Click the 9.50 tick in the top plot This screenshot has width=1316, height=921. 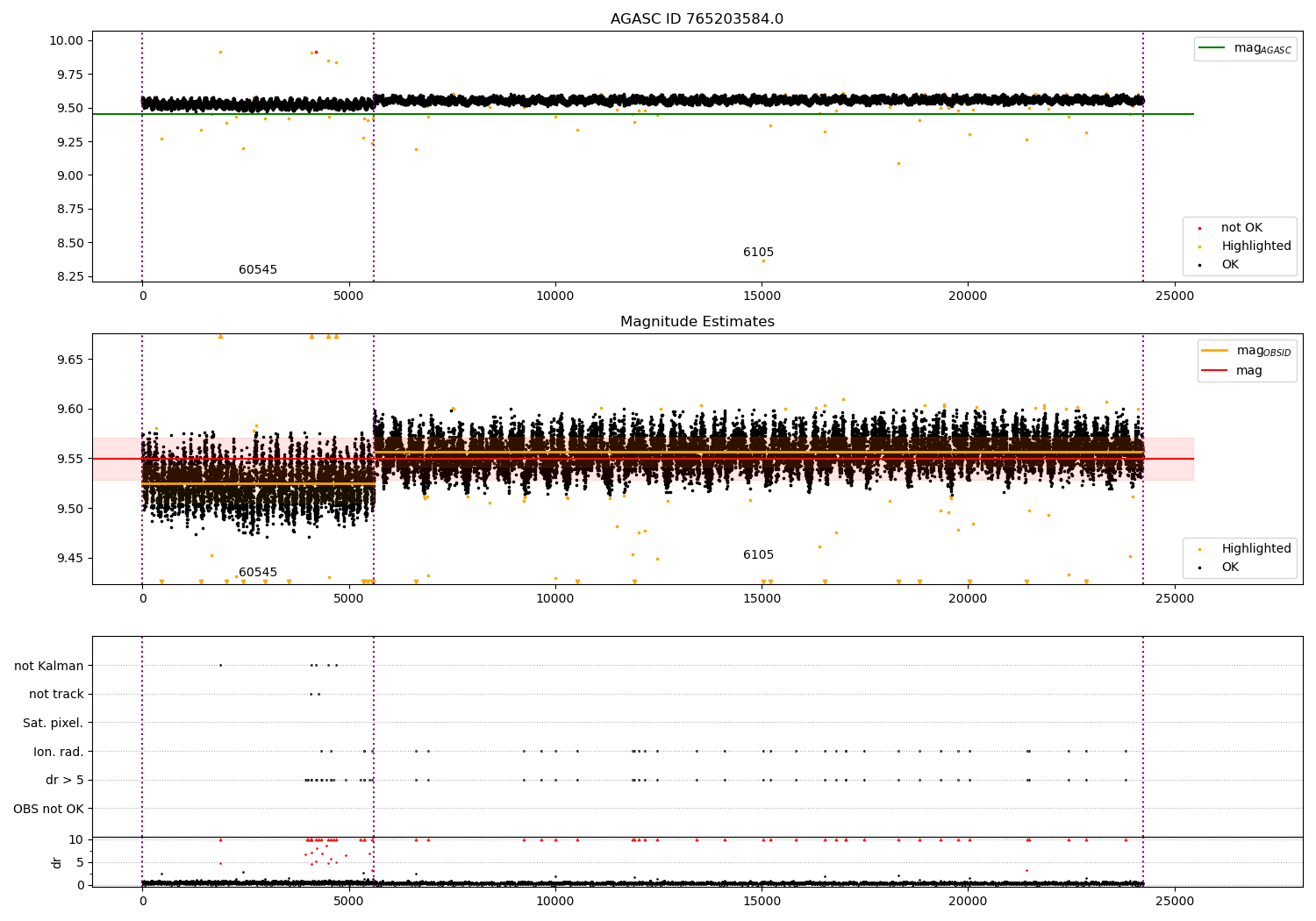click(x=70, y=108)
